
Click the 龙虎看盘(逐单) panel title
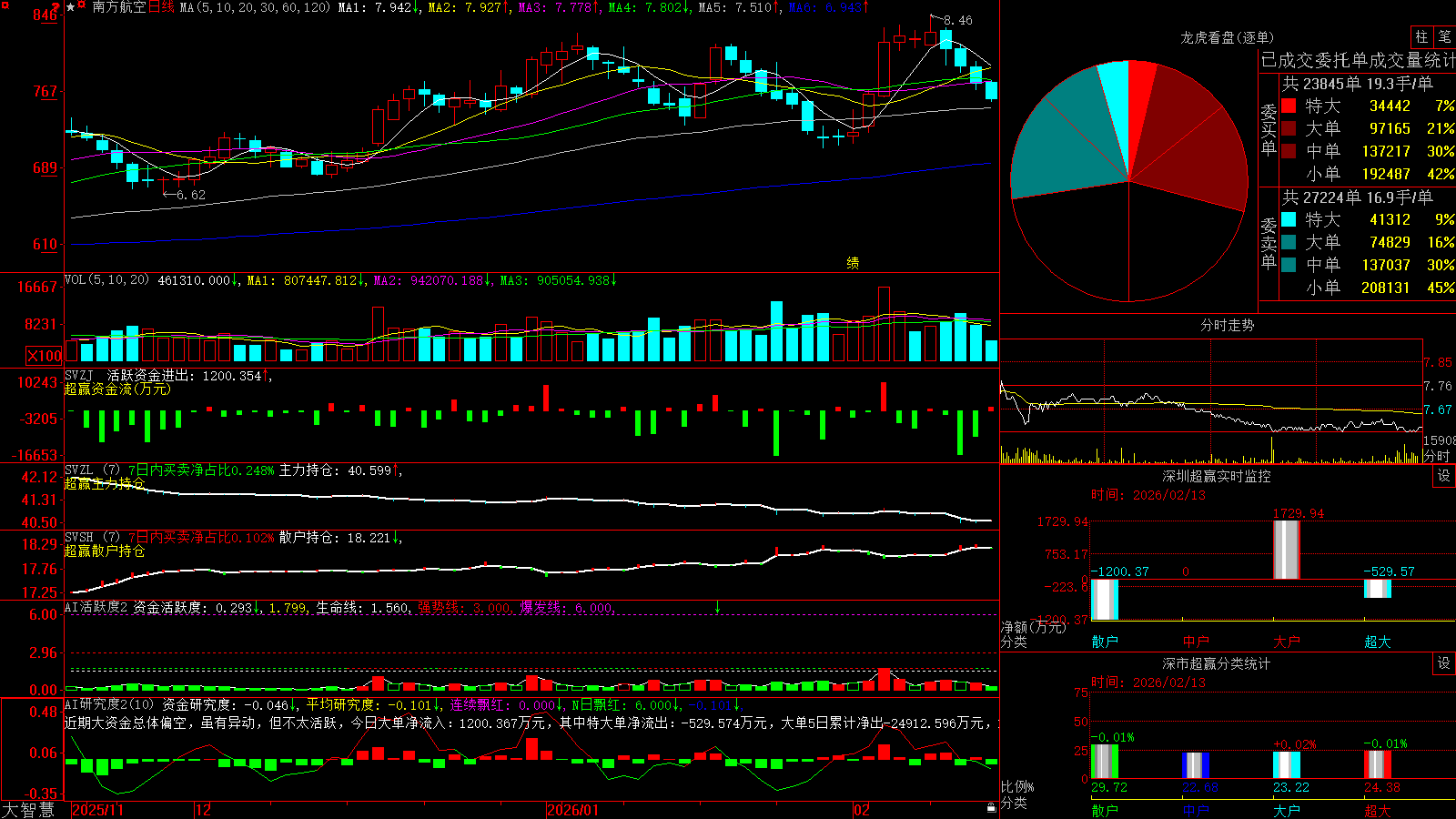pos(1227,37)
